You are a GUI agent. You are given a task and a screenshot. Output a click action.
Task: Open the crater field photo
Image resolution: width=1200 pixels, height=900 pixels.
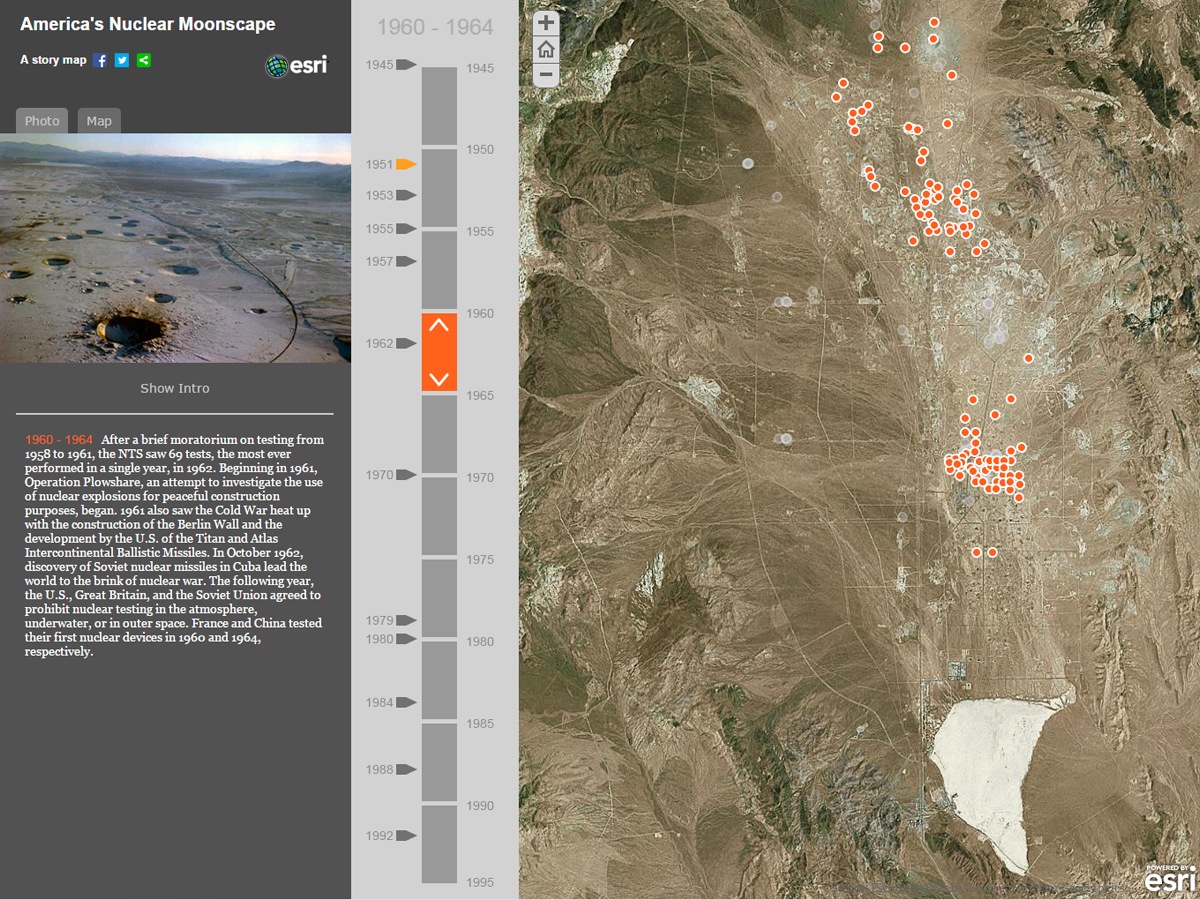point(175,248)
